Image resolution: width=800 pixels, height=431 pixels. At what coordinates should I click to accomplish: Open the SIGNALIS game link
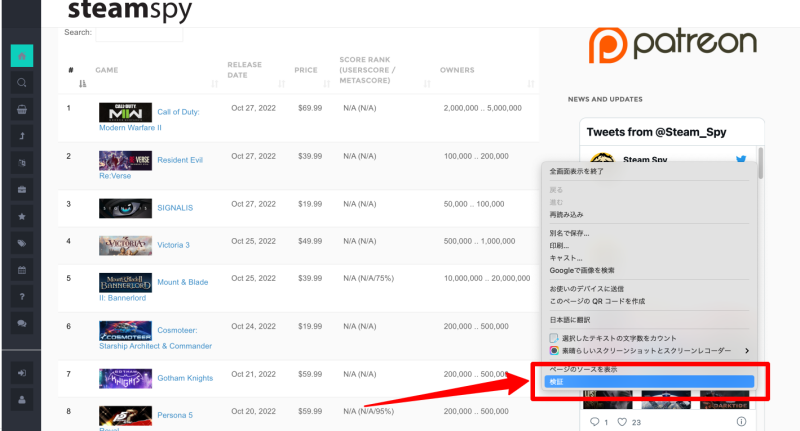pos(175,208)
